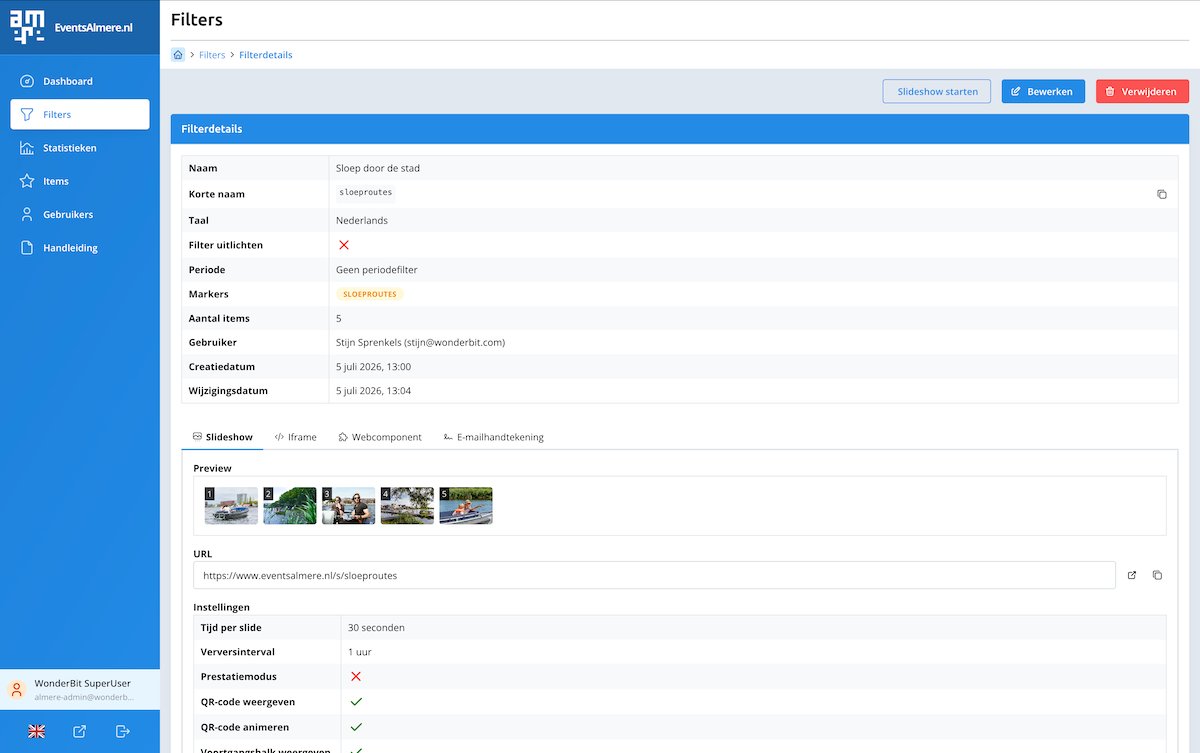Select preview thumbnail number 1
The image size is (1200, 753).
pyautogui.click(x=231, y=506)
